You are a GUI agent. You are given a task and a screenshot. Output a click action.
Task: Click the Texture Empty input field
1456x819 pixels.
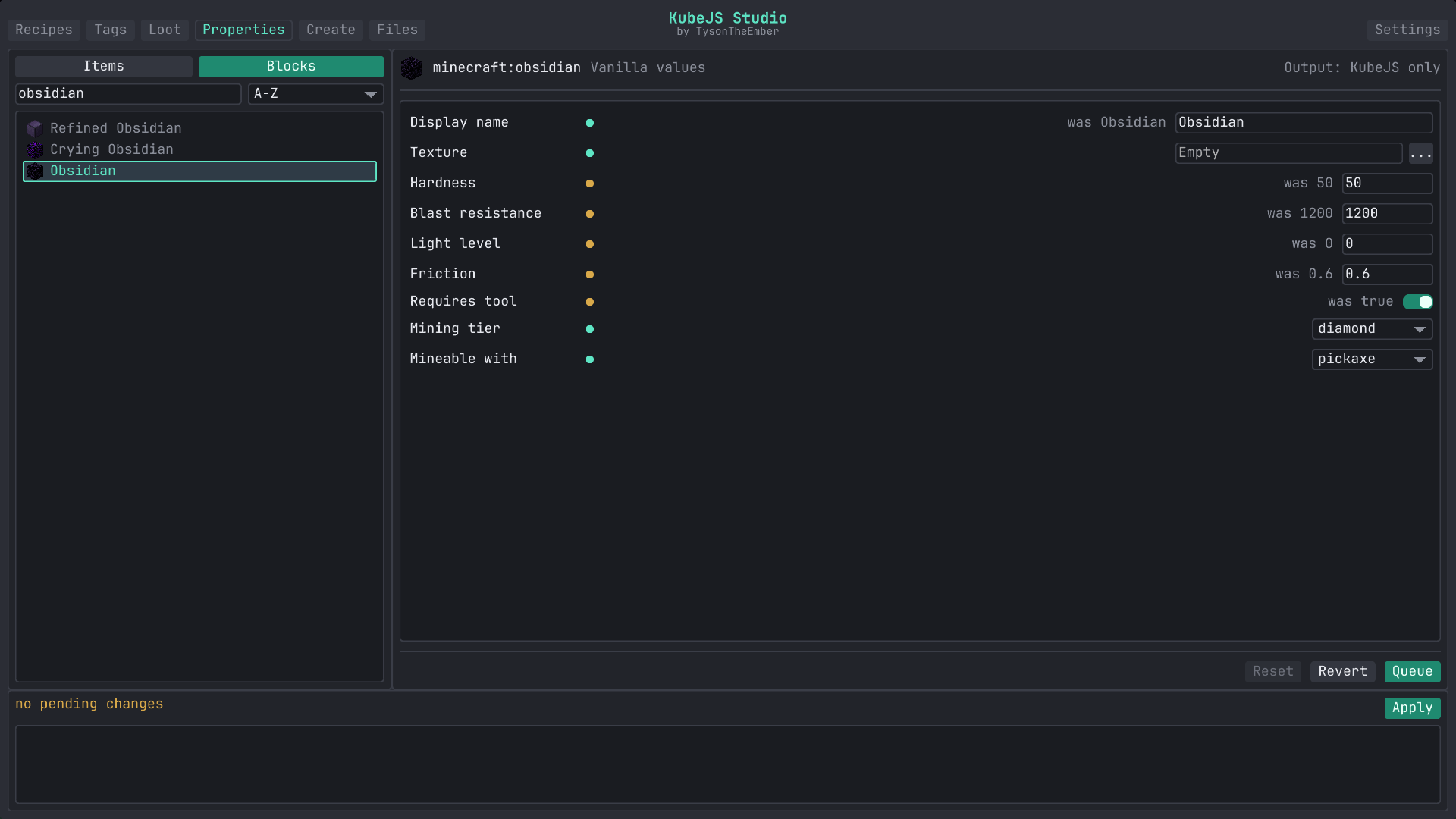click(x=1289, y=153)
